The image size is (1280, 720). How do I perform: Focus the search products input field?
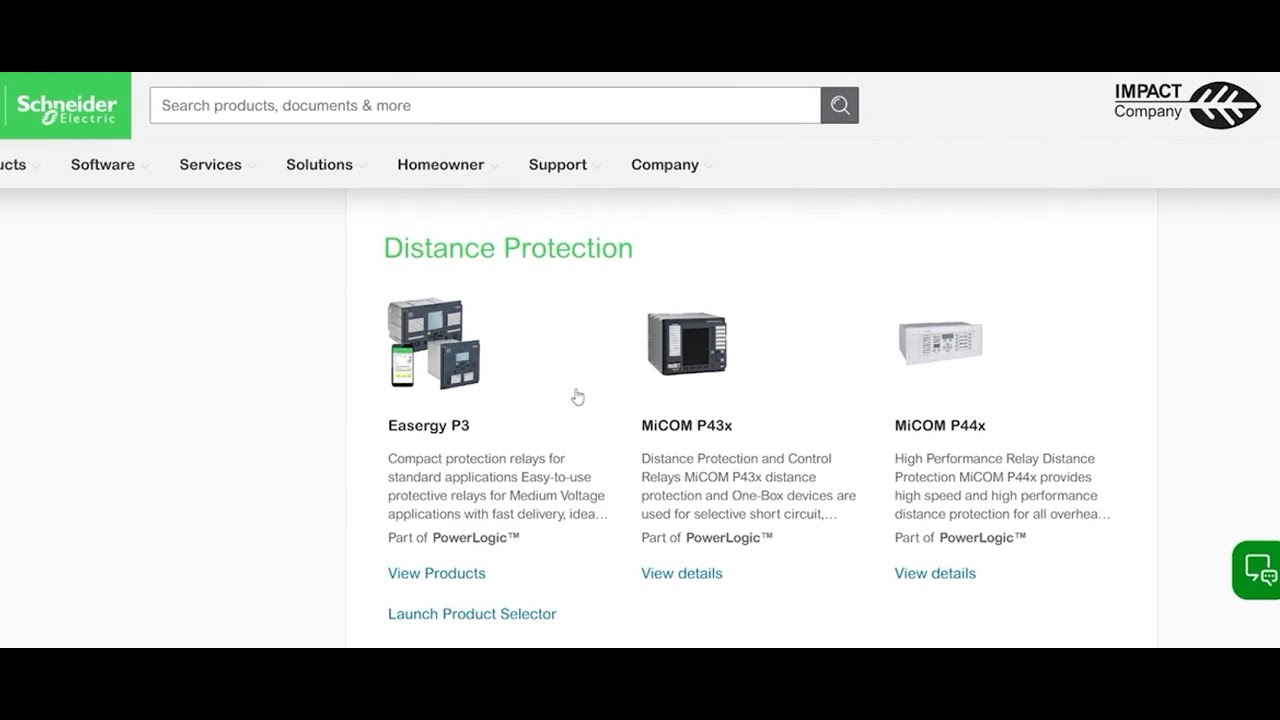point(485,105)
